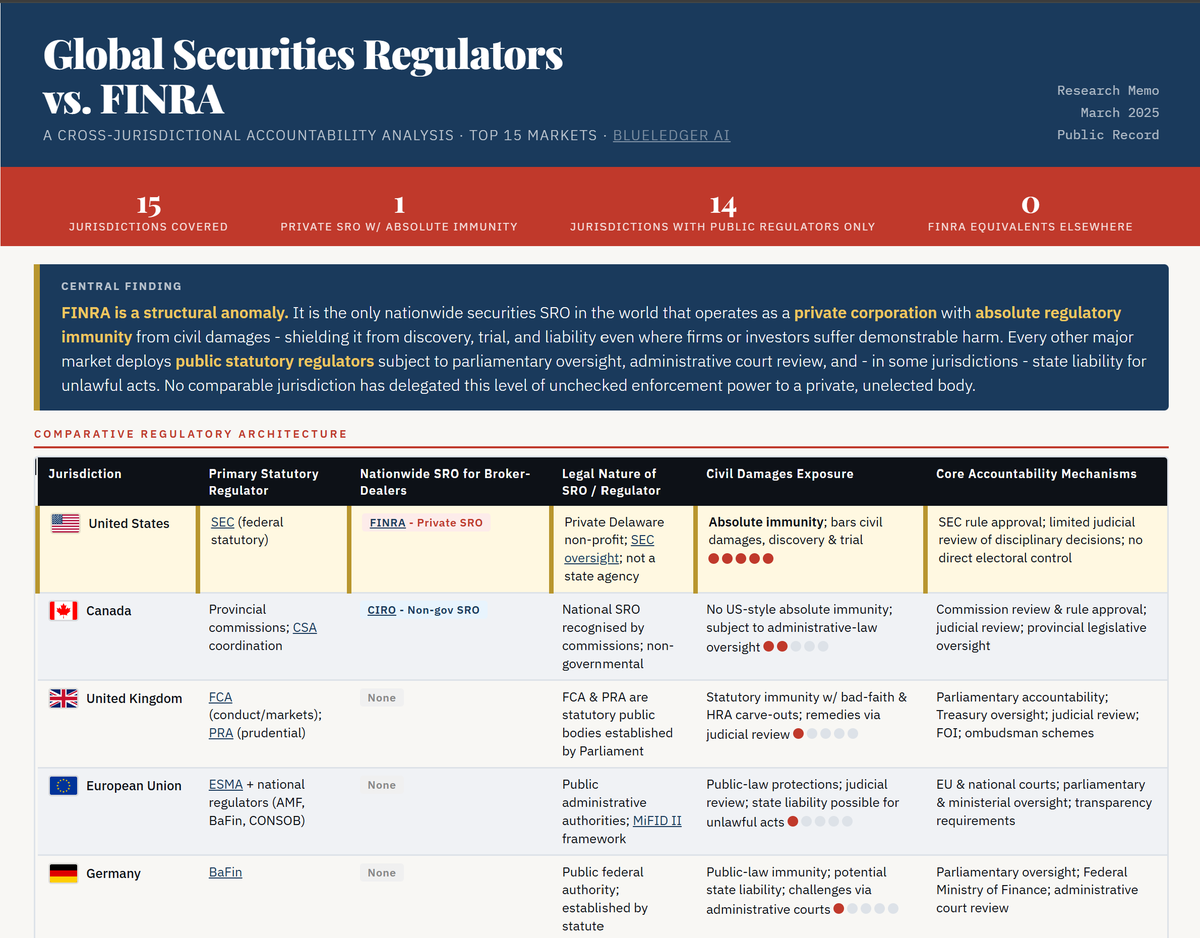The height and width of the screenshot is (938, 1200).
Task: Click the highlighted 'private corporation' phrase
Action: (865, 312)
